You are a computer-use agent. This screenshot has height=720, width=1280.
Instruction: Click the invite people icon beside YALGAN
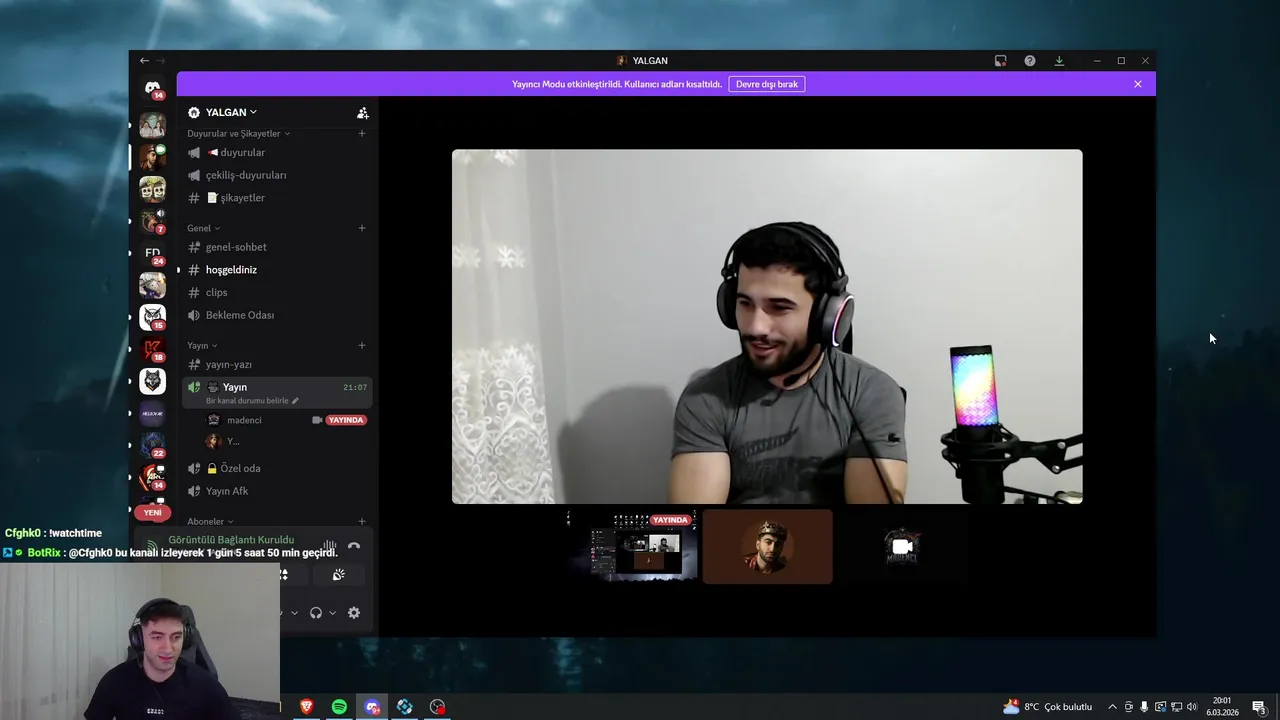[362, 113]
